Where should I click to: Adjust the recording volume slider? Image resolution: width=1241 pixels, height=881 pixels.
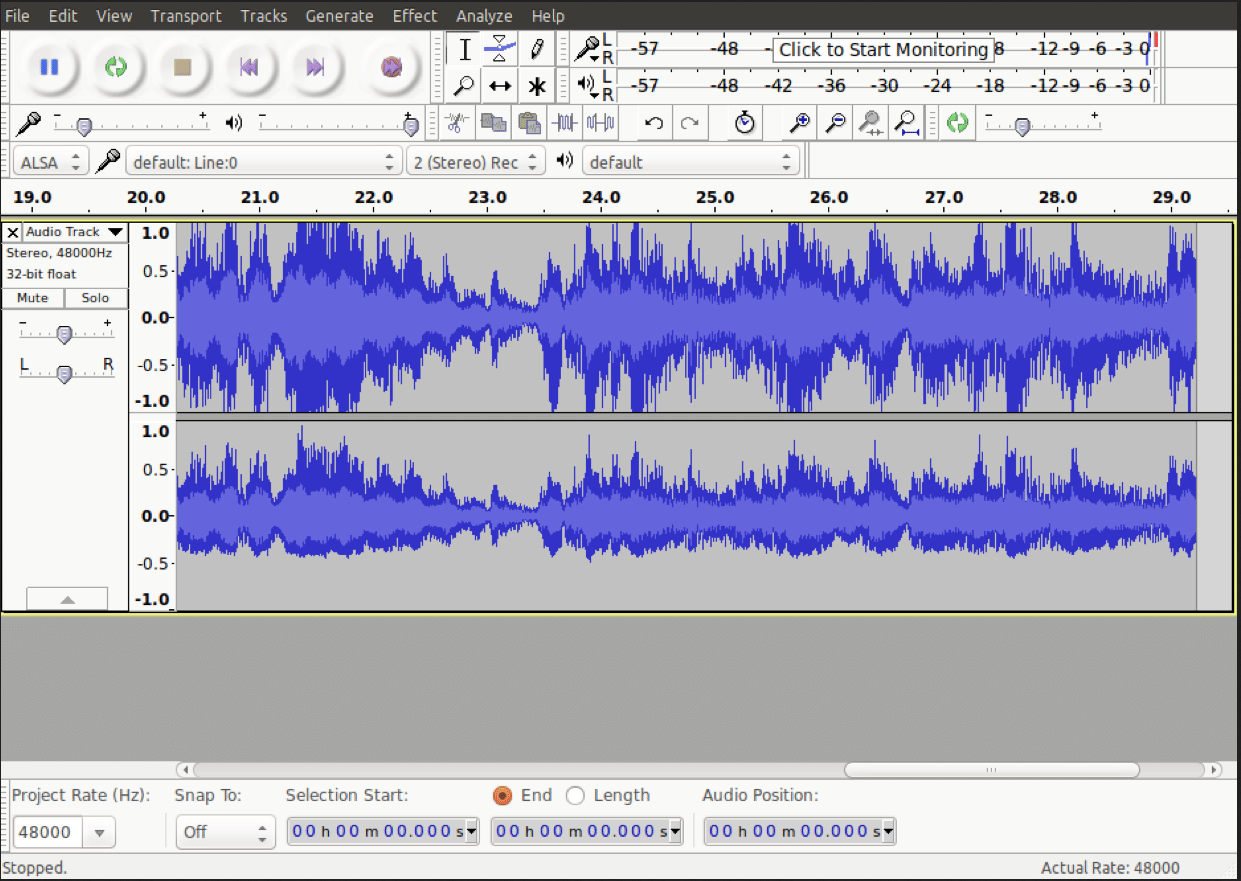coord(84,126)
